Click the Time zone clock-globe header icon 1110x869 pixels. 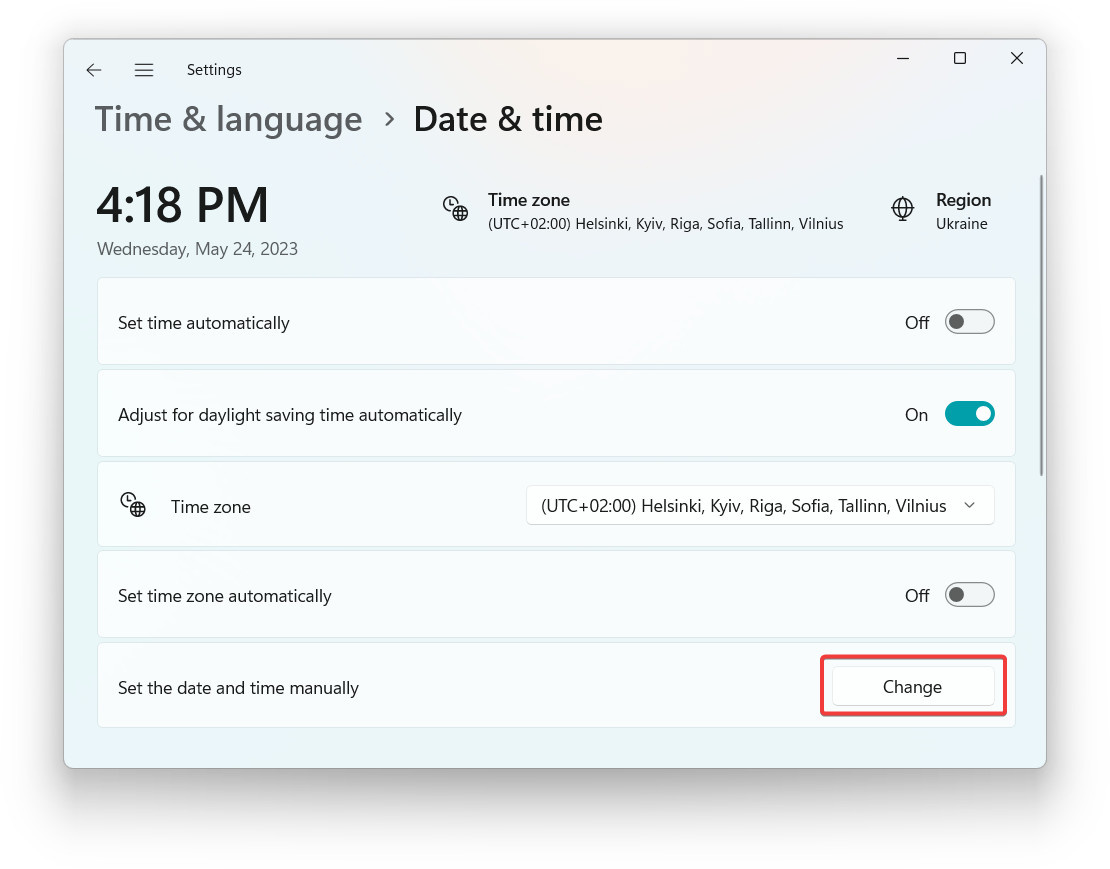(455, 209)
